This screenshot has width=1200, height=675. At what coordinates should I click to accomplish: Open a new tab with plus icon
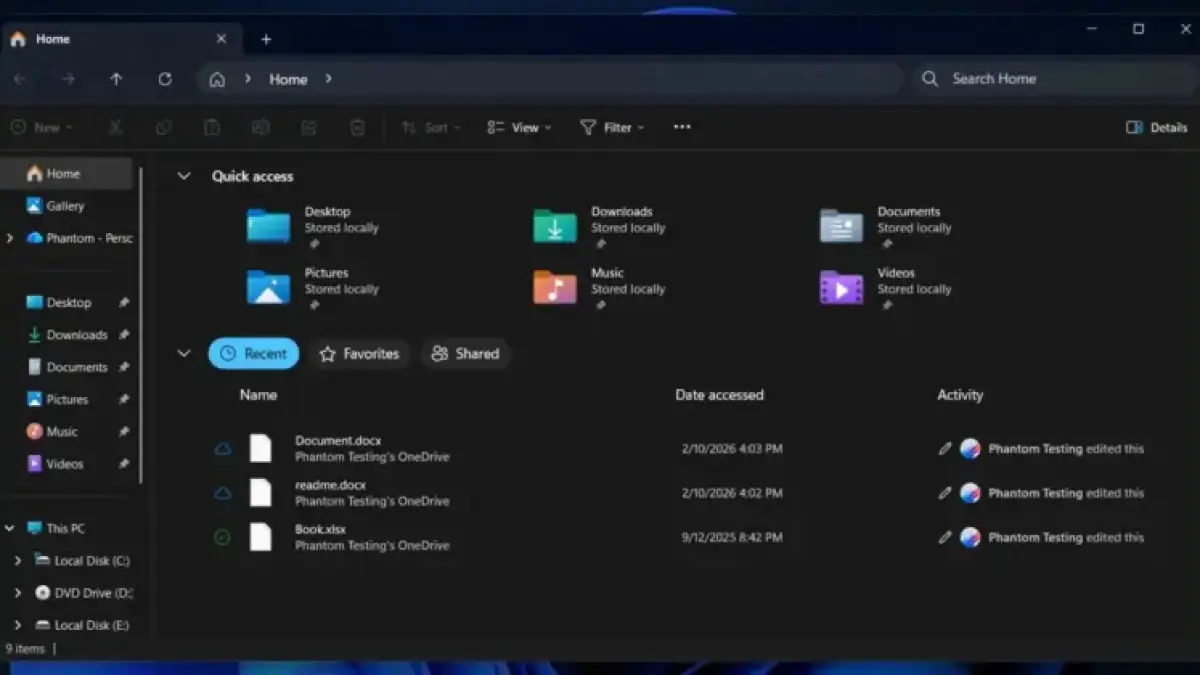click(266, 39)
